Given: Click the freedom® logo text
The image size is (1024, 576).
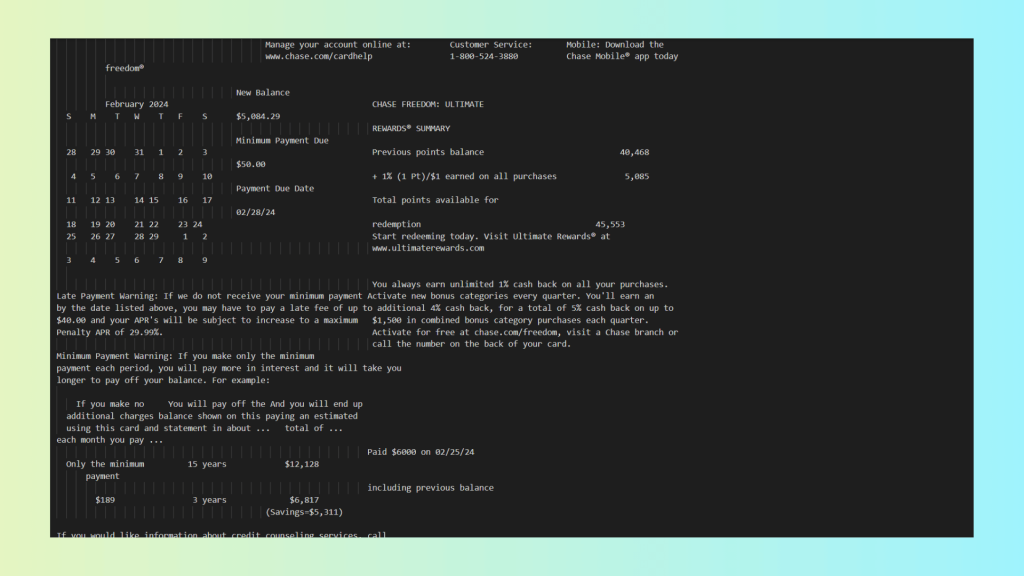Looking at the screenshot, I should click(125, 69).
